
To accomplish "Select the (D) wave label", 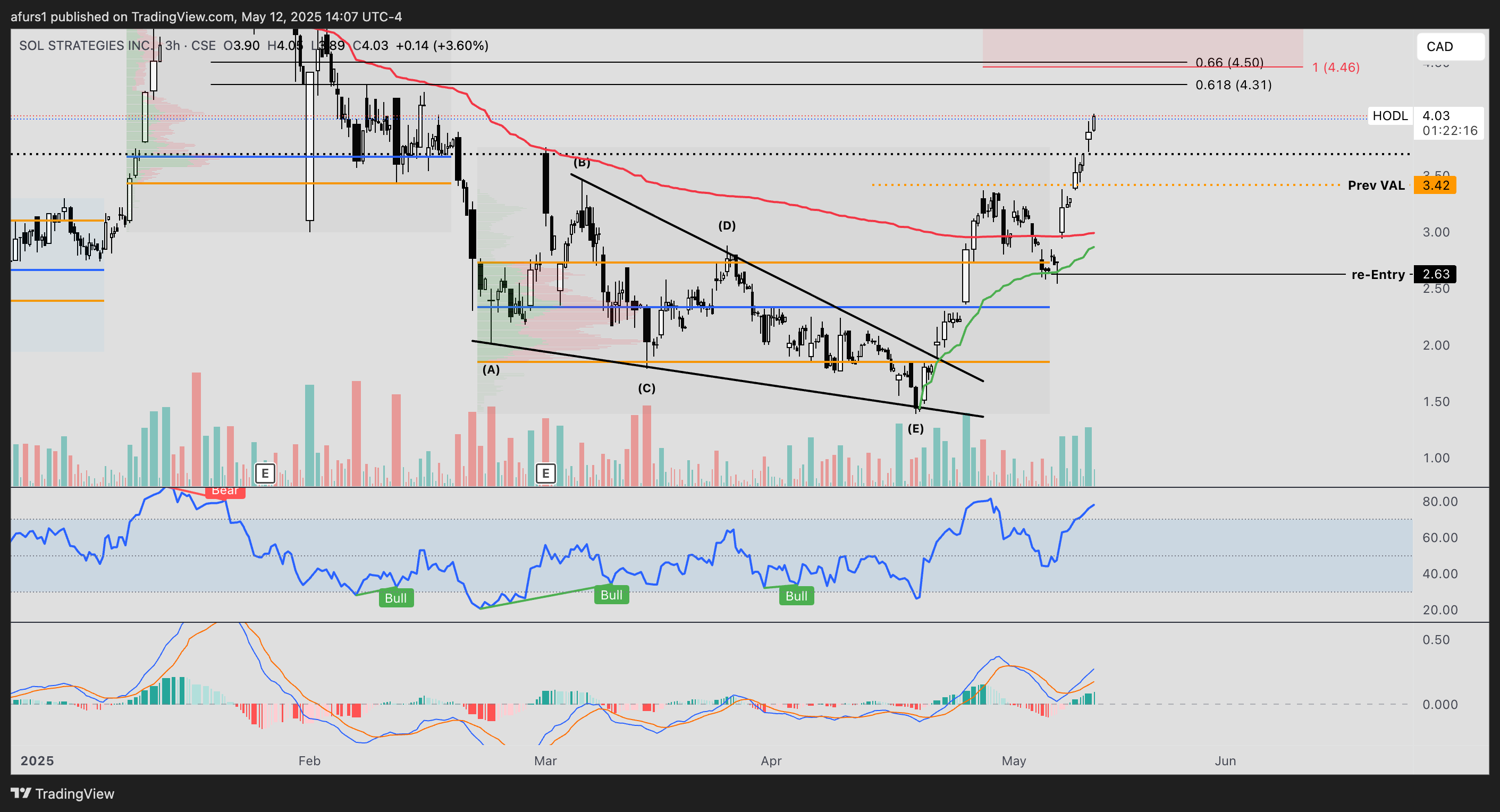I will (x=727, y=225).
